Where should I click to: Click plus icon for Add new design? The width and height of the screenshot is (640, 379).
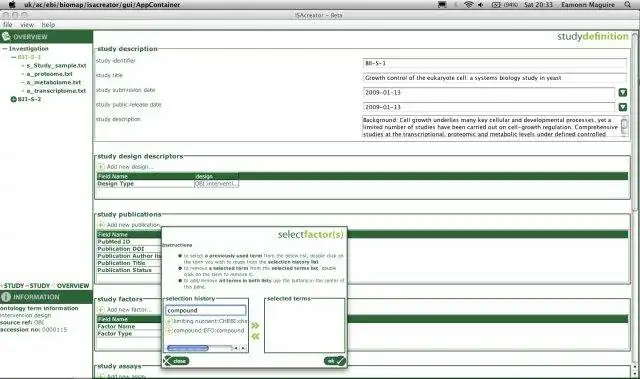tap(101, 166)
